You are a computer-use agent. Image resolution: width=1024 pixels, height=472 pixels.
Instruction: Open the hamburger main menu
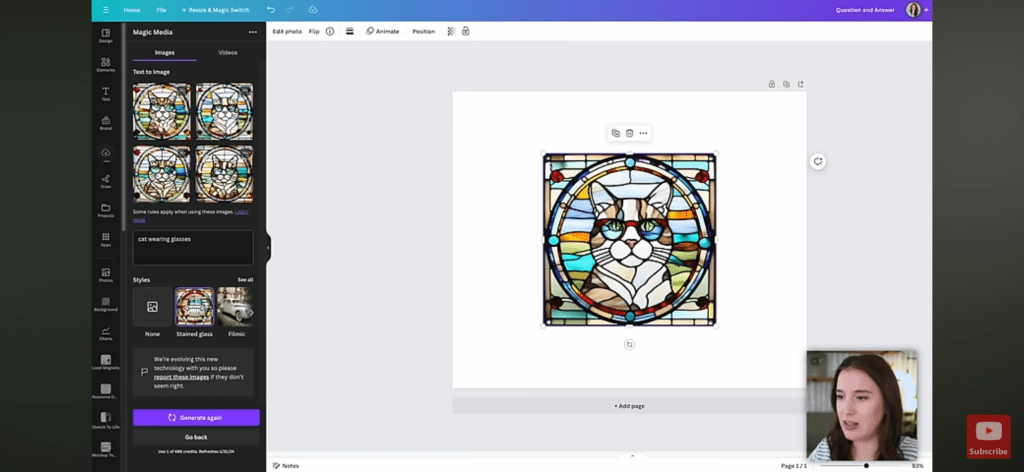coord(106,10)
